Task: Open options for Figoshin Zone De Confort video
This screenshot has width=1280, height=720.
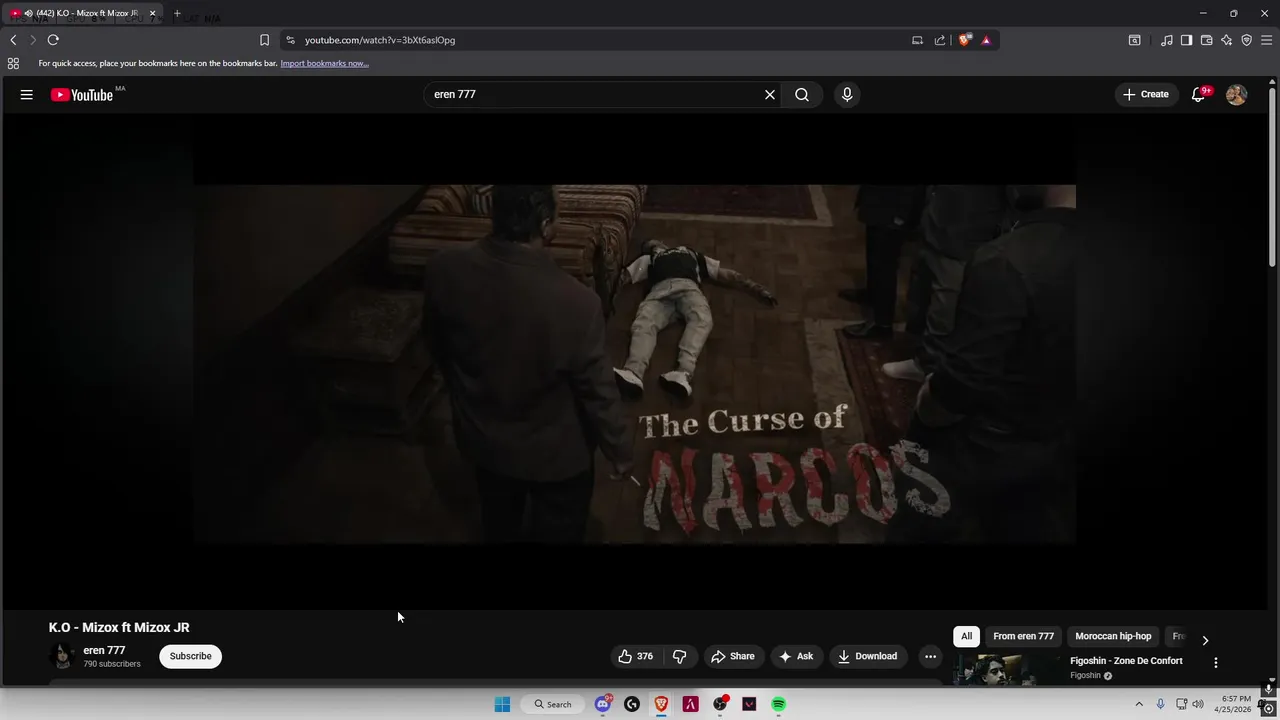Action: (x=1216, y=663)
